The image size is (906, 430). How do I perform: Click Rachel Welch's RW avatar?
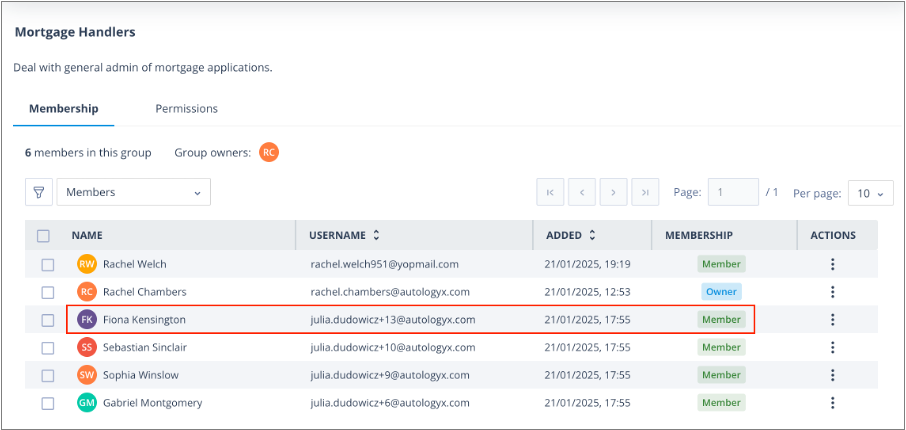tap(87, 264)
